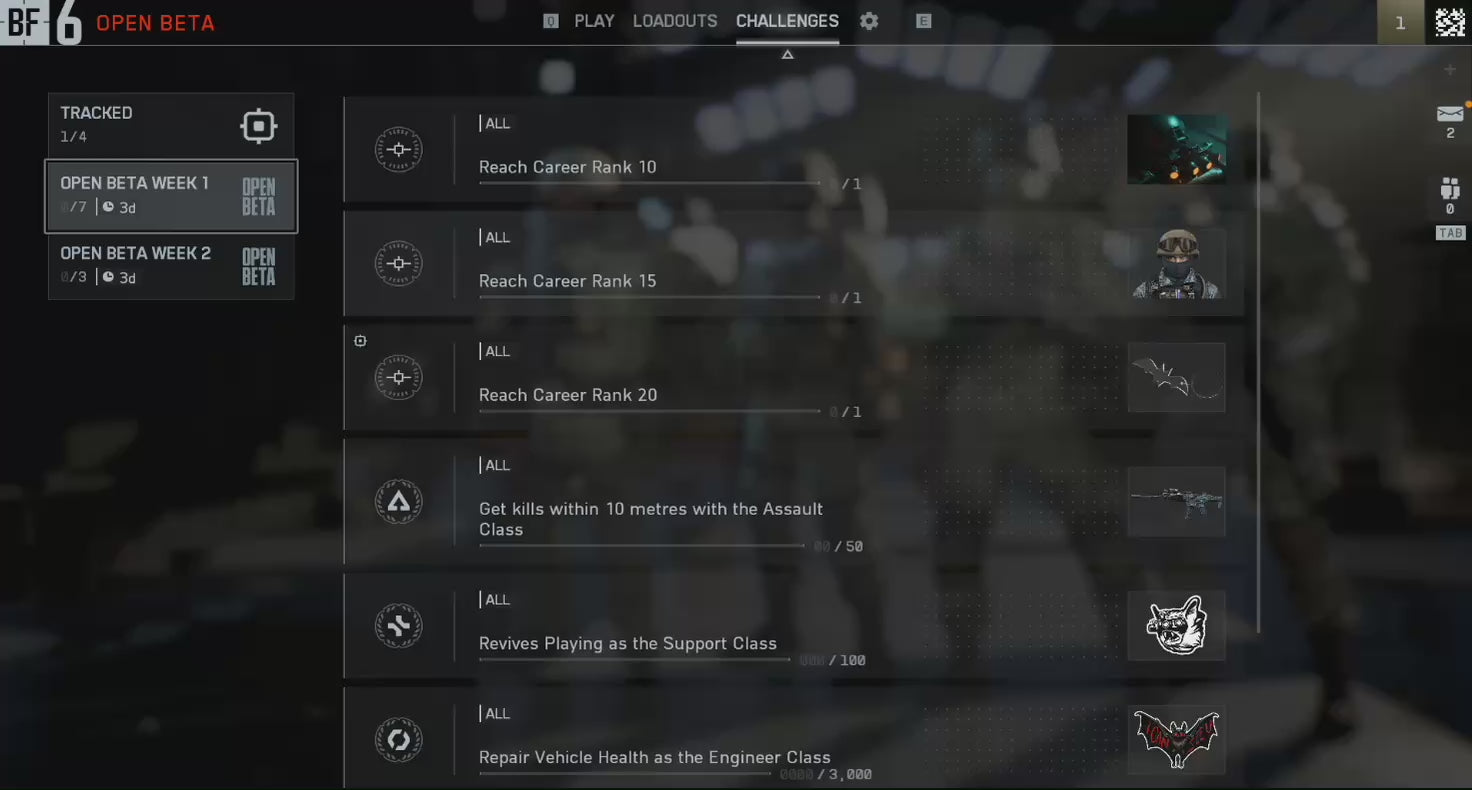Select the OPEN BETA WEEK 2 category
The image size is (1472, 790).
pos(171,267)
